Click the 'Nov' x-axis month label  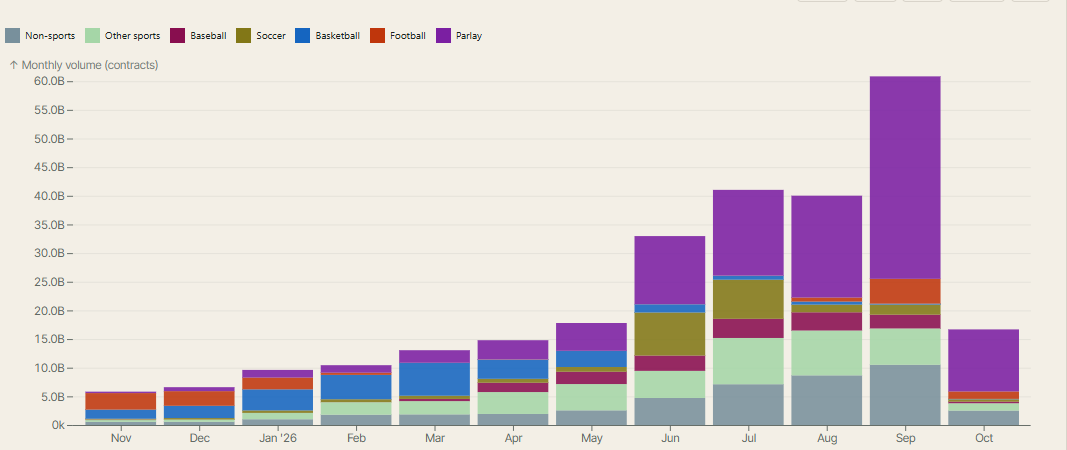121,438
